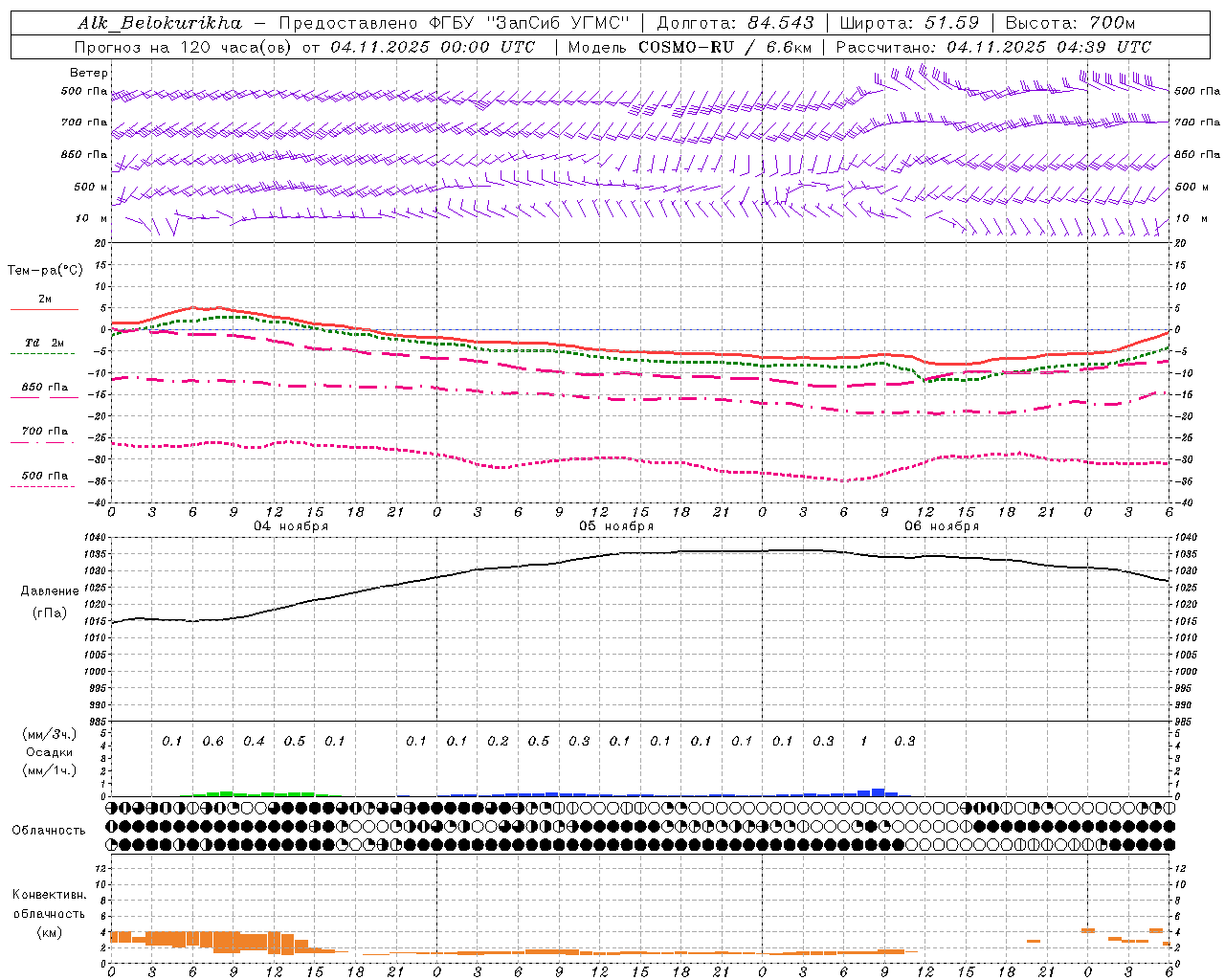Click the Тем-ра(°C) temperature label

(x=45, y=270)
